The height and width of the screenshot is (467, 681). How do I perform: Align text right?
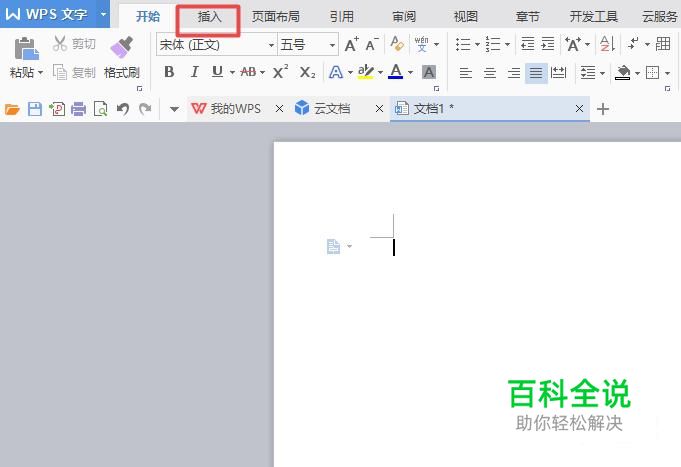point(514,73)
